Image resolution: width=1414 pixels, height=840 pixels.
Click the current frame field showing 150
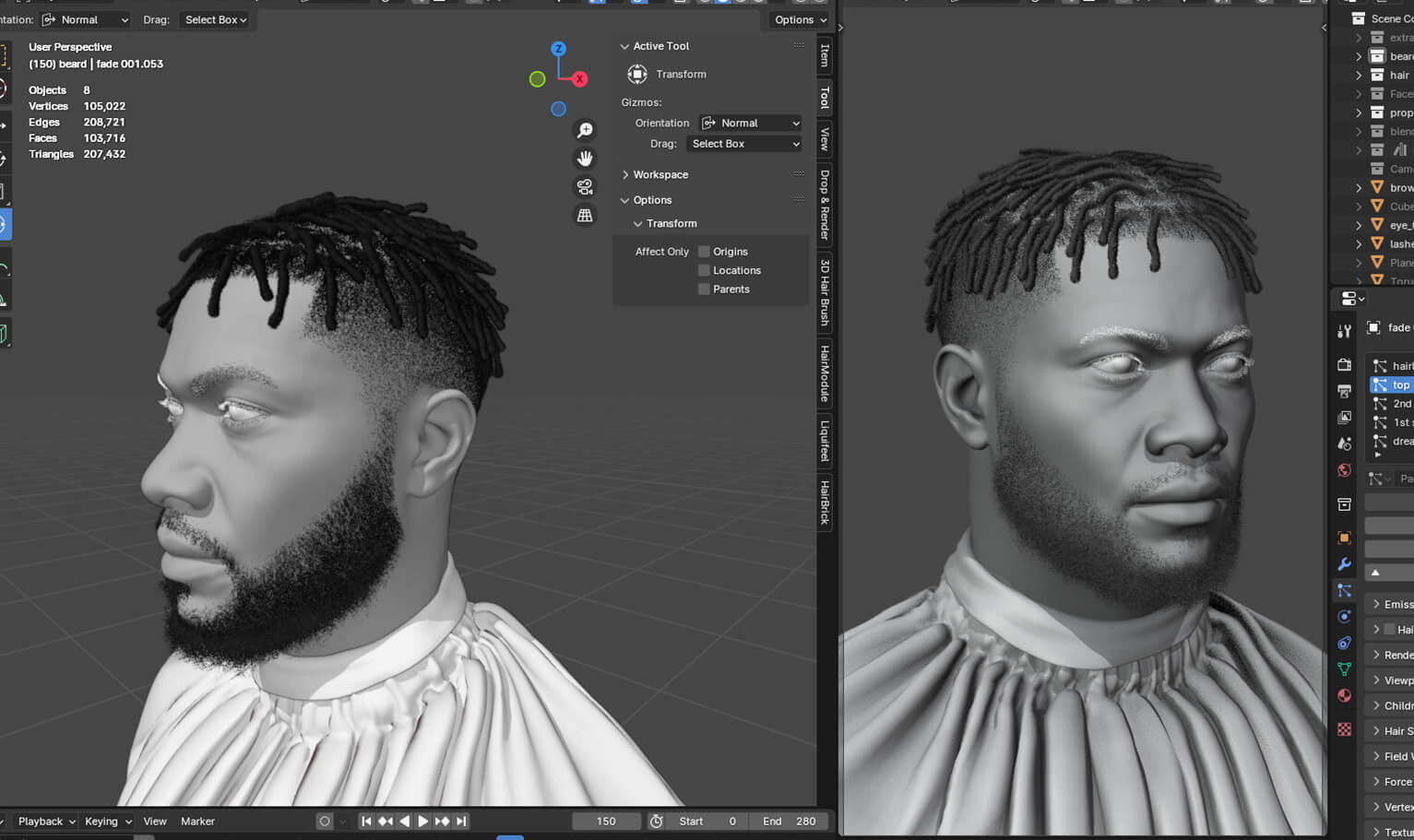(606, 821)
